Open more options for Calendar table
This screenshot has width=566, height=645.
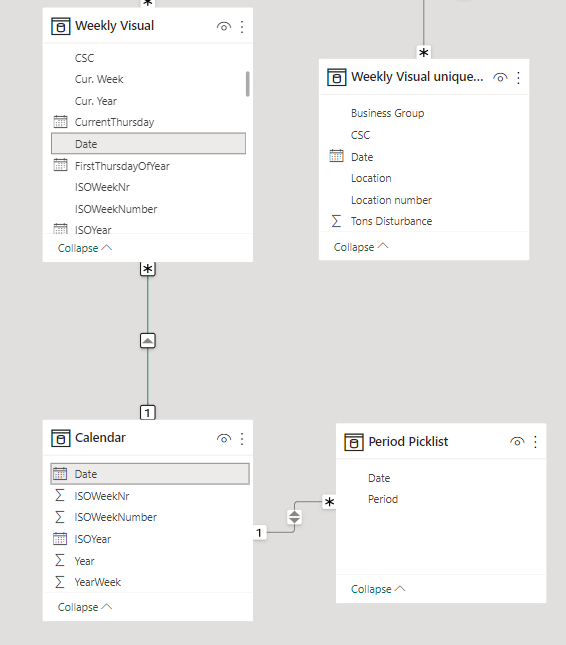(x=242, y=439)
